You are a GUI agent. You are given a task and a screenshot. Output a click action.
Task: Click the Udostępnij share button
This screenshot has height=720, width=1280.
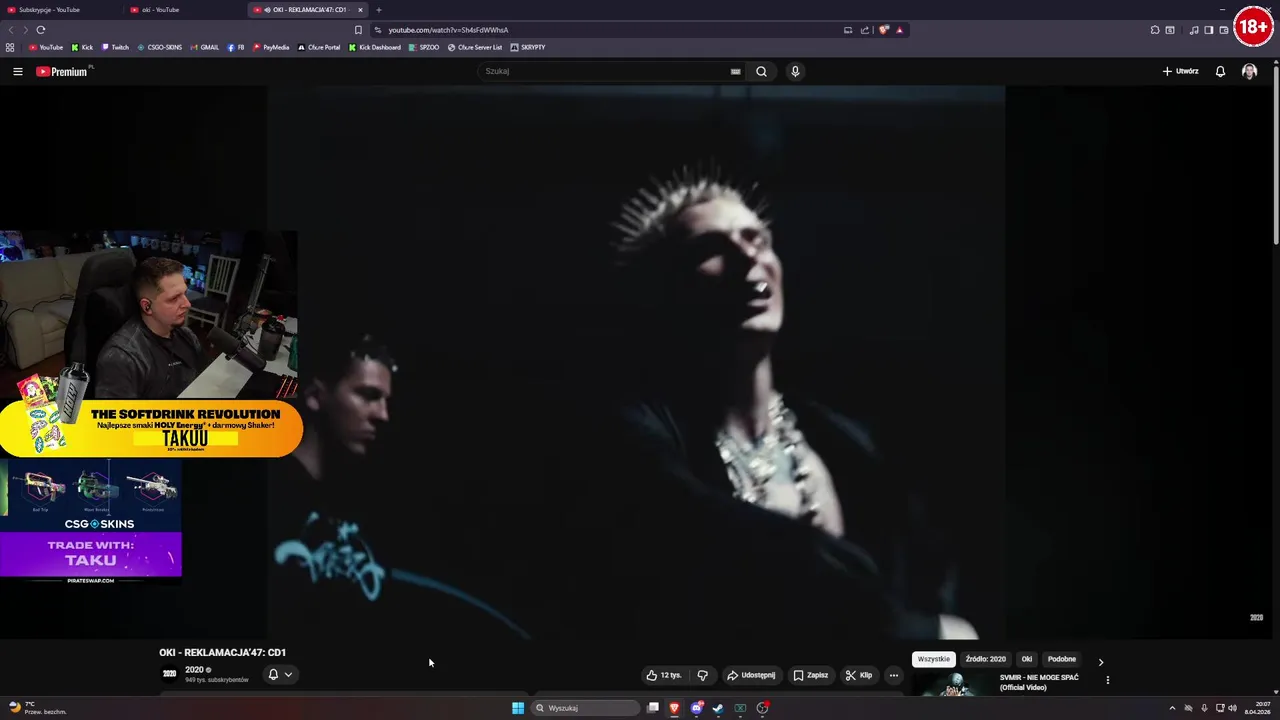(x=751, y=675)
